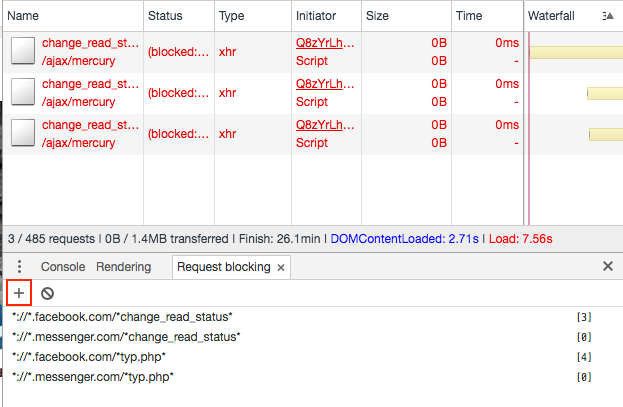Close the drawer panel with X
Viewport: 623px width, 407px height.
pyautogui.click(x=607, y=267)
